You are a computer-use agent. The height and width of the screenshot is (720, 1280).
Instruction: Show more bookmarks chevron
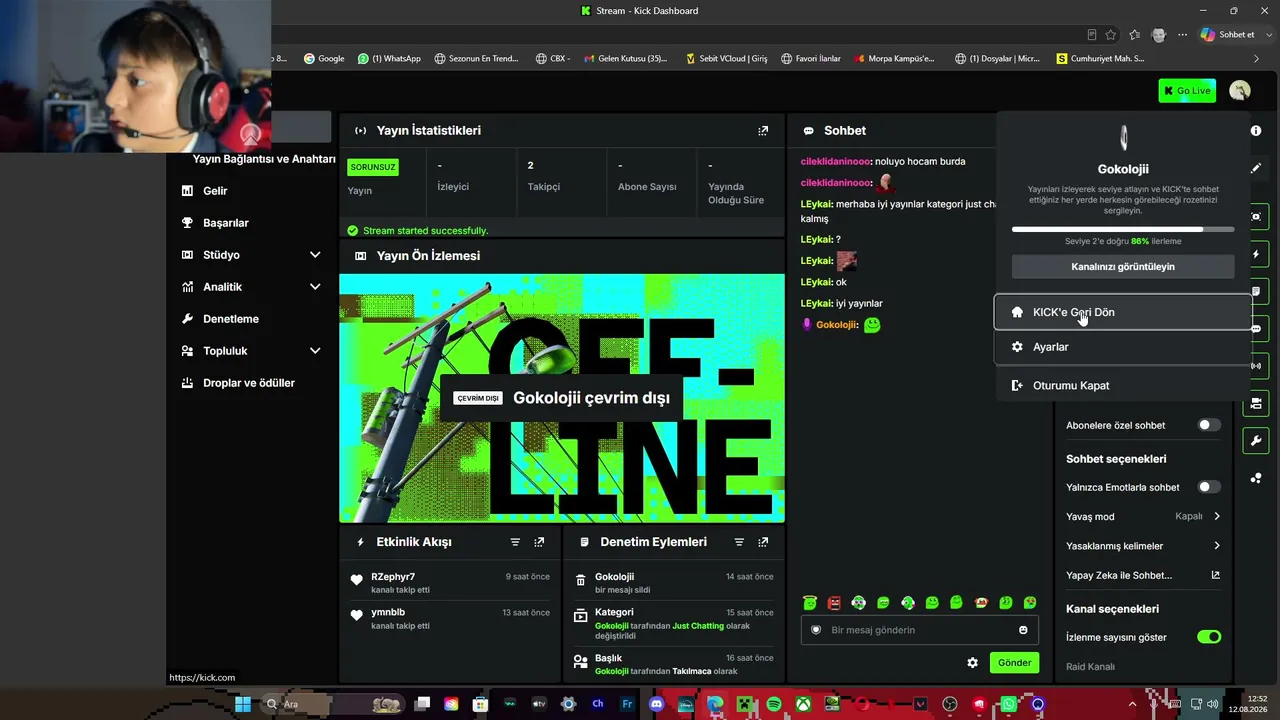point(1257,59)
